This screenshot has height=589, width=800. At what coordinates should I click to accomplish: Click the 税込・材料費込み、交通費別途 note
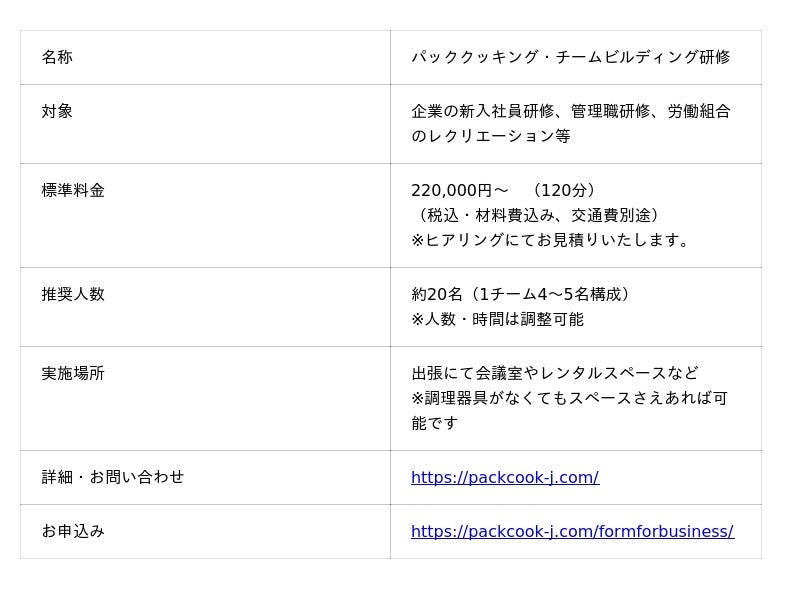point(536,216)
